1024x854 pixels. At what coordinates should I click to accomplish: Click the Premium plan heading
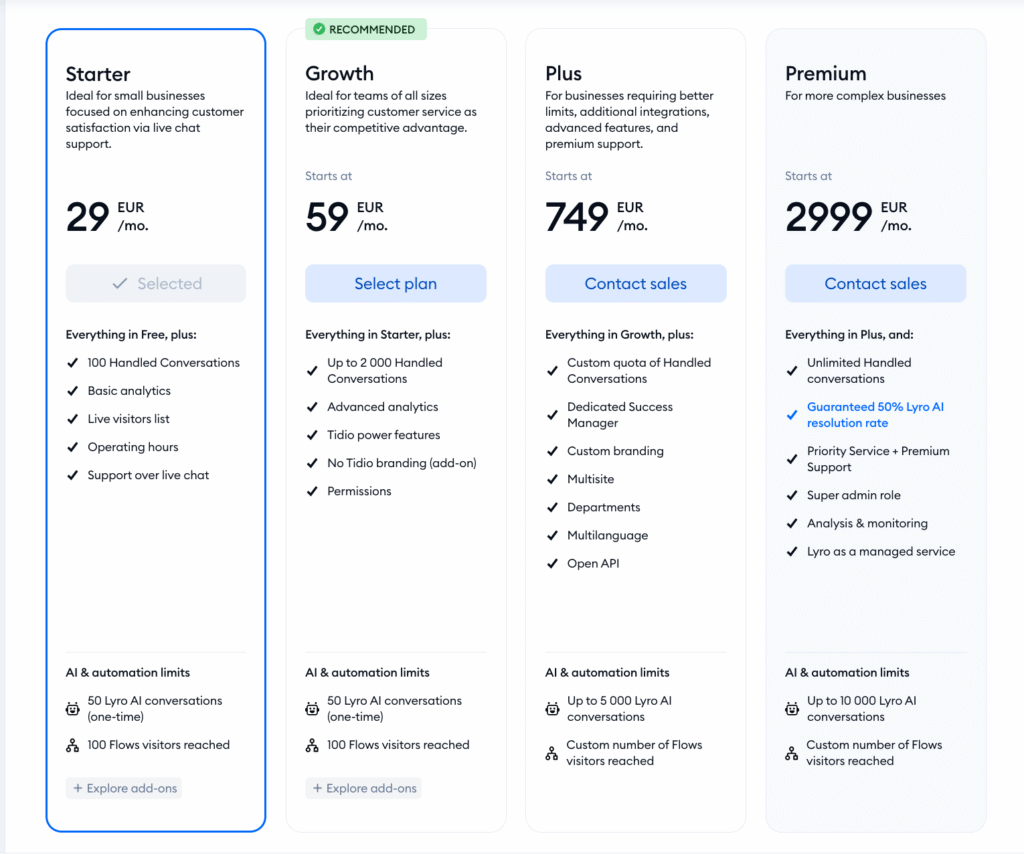tap(825, 73)
